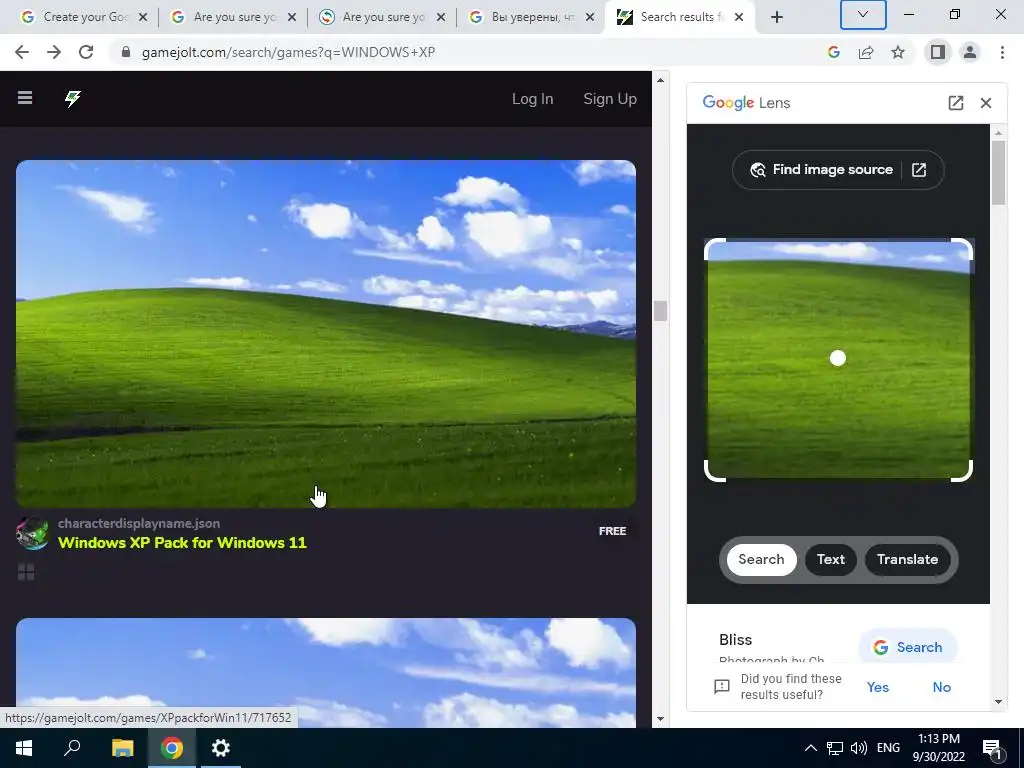Open the notification center
Image resolution: width=1024 pixels, height=768 pixels.
[x=992, y=748]
